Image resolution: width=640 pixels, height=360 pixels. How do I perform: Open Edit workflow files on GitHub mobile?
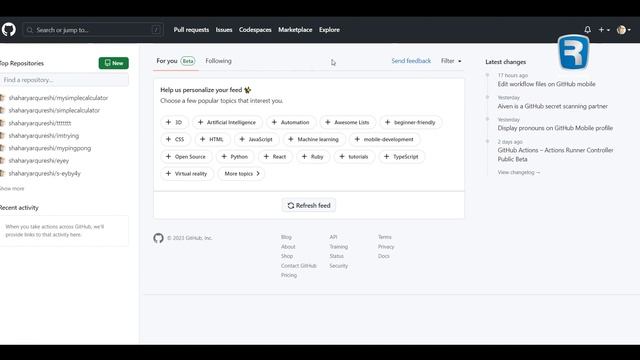(x=546, y=84)
